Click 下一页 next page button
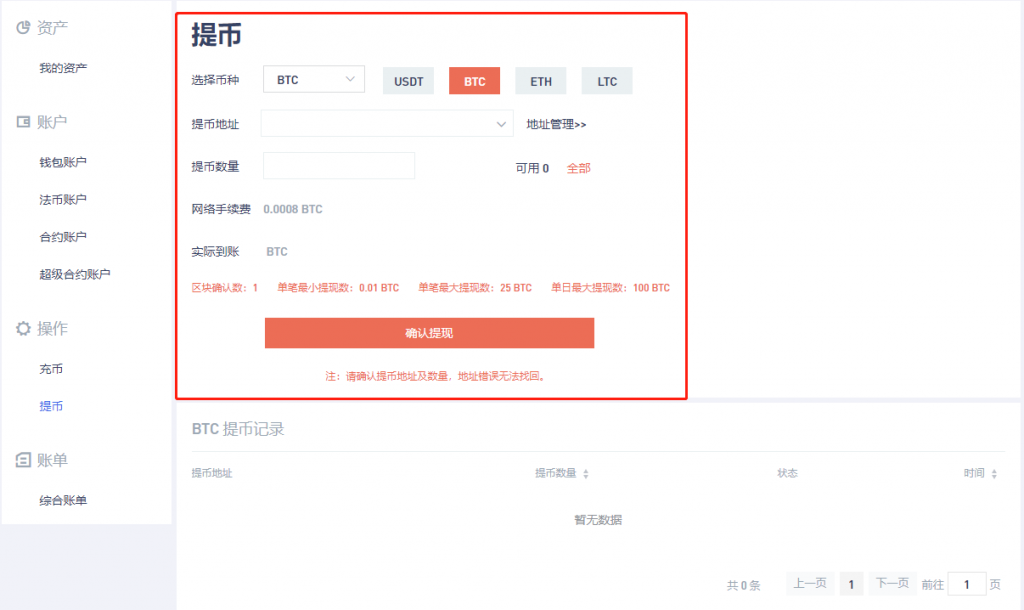This screenshot has height=610, width=1024. pyautogui.click(x=892, y=583)
